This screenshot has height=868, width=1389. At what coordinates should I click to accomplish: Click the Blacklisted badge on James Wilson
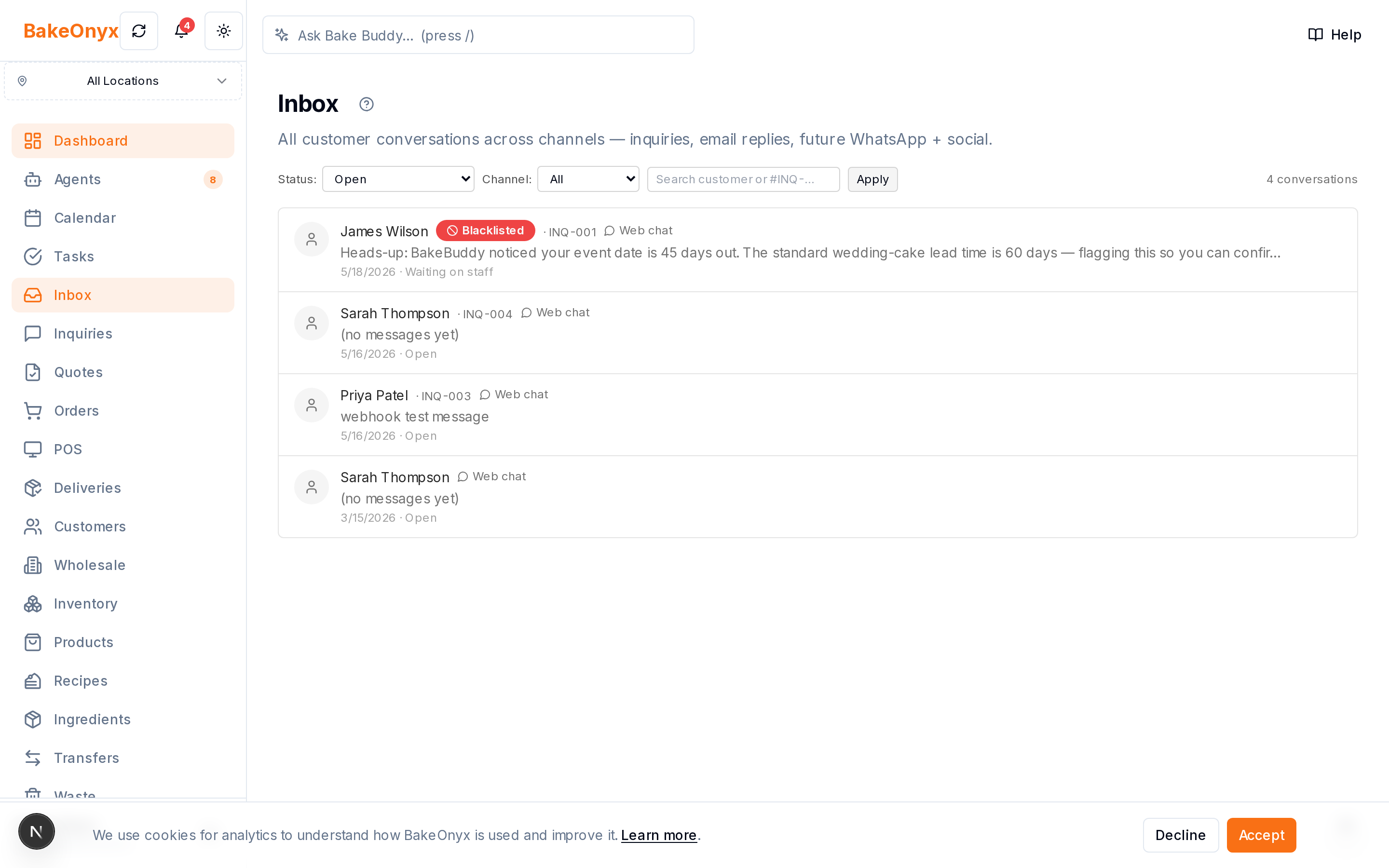tap(486, 231)
